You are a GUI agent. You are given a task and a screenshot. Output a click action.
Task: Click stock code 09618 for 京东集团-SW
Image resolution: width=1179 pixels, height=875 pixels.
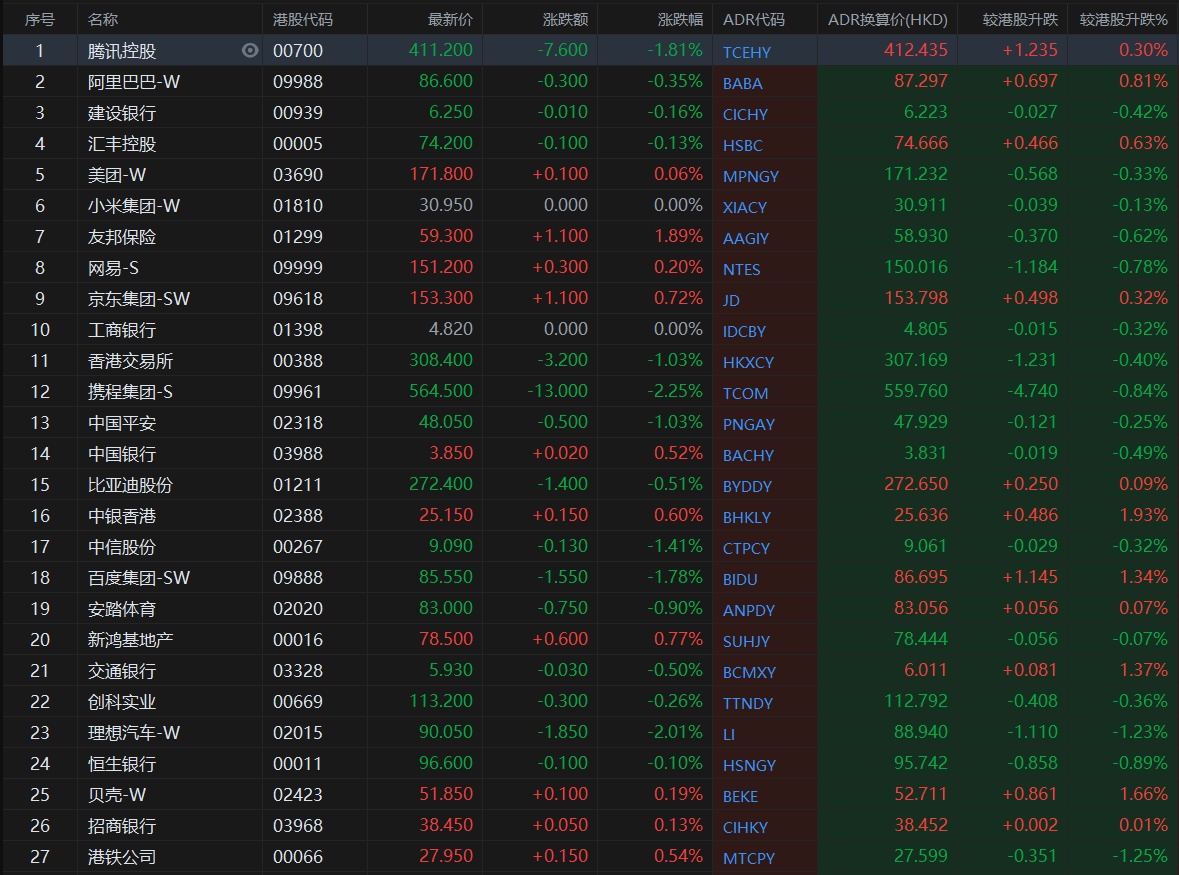(x=298, y=298)
